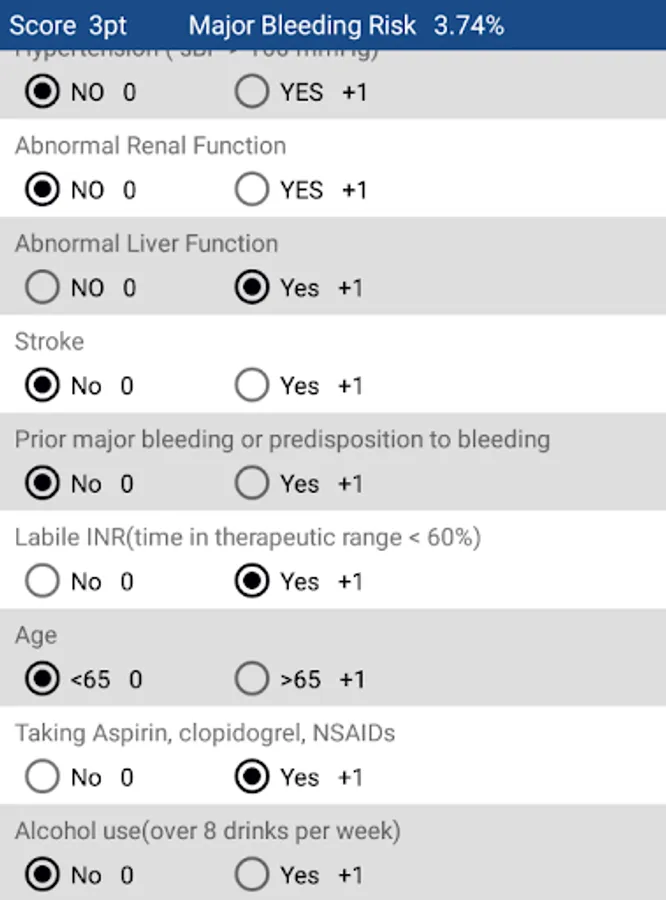Pick the age over 65 option

click(x=252, y=680)
